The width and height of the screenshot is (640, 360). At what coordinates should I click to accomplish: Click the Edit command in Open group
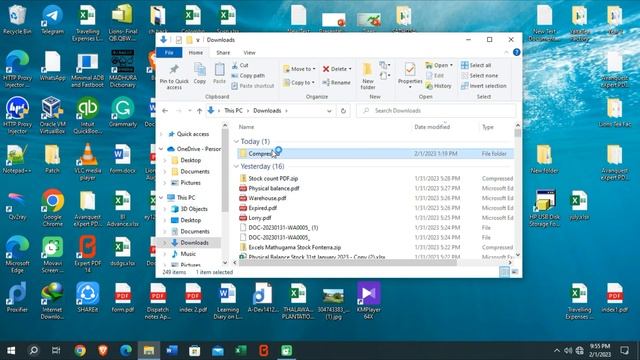point(435,76)
